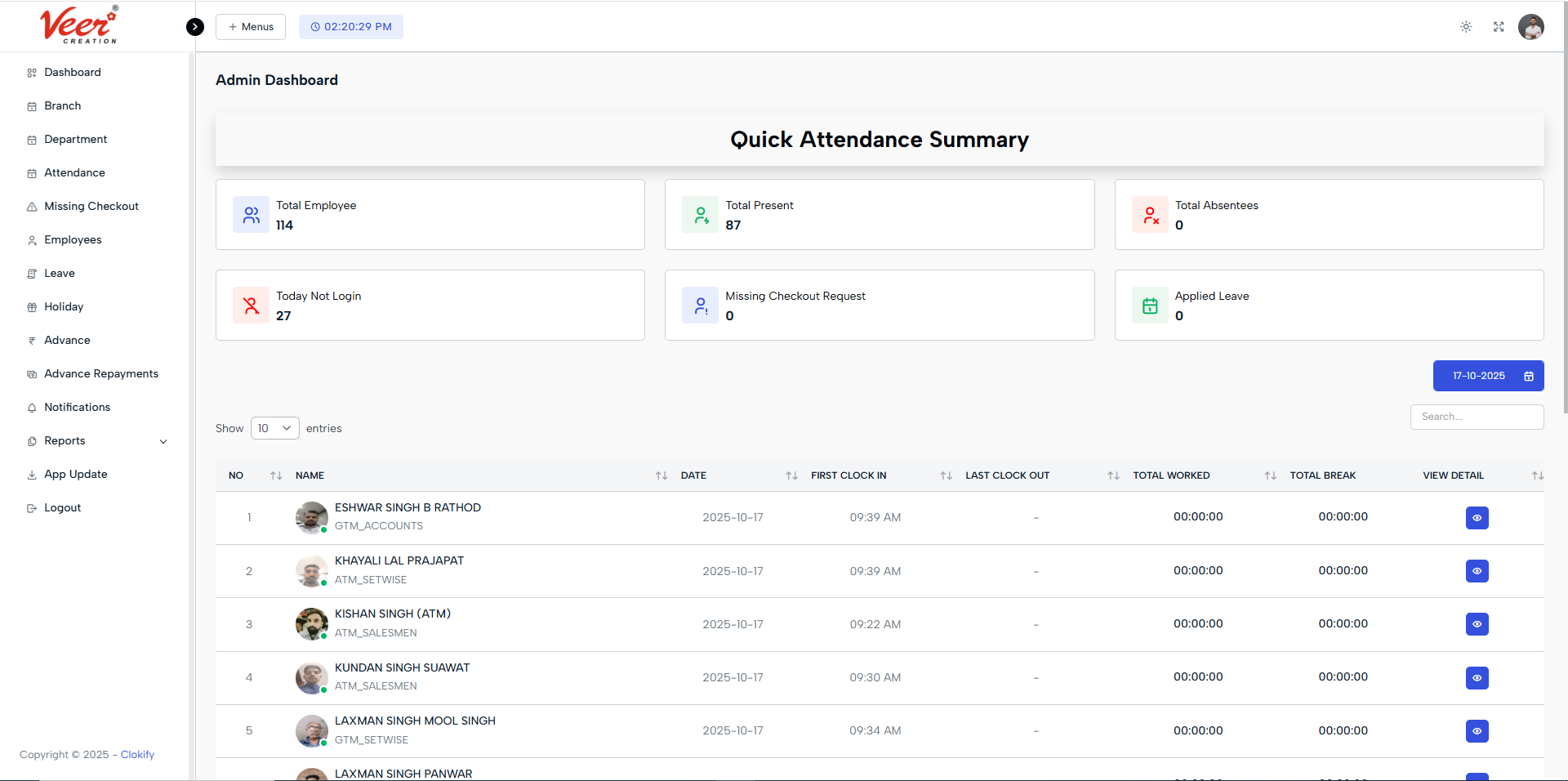The width and height of the screenshot is (1568, 781).
Task: Enter fullscreen mode icon
Action: click(x=1499, y=27)
